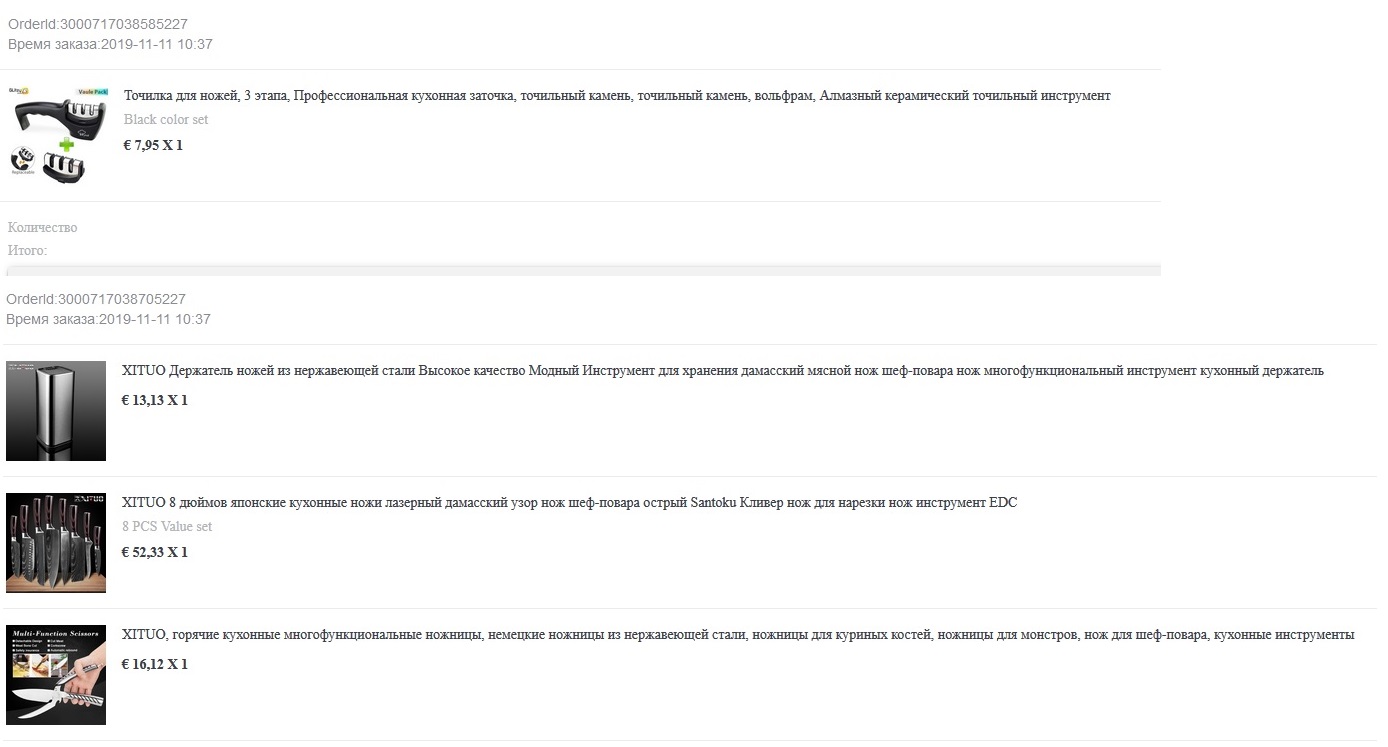
Task: Open the 'Точилка для ножей' product title
Action: tap(617, 96)
